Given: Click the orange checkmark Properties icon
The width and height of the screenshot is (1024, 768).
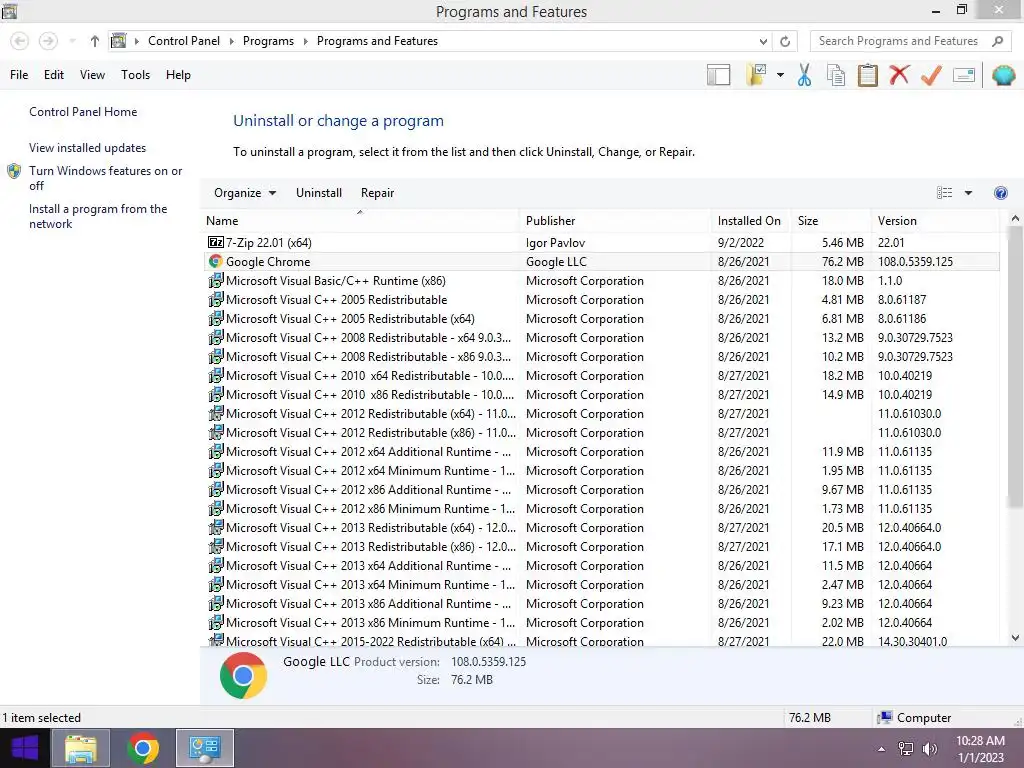Looking at the screenshot, I should 931,75.
